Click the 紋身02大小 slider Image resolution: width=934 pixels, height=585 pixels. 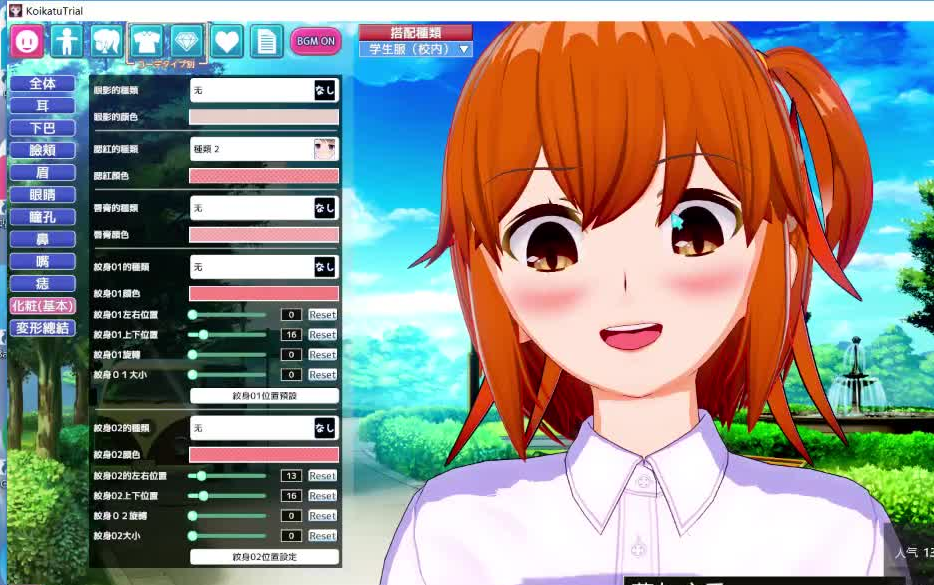point(227,536)
